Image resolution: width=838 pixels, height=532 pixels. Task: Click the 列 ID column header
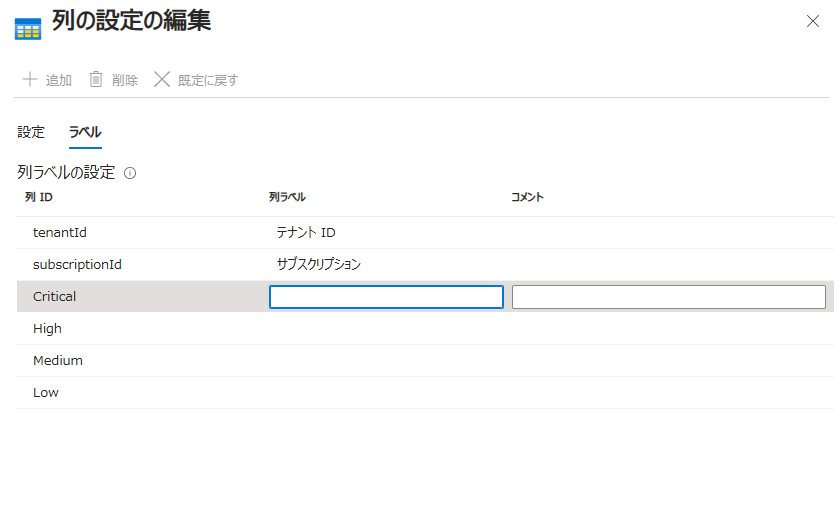click(x=38, y=197)
